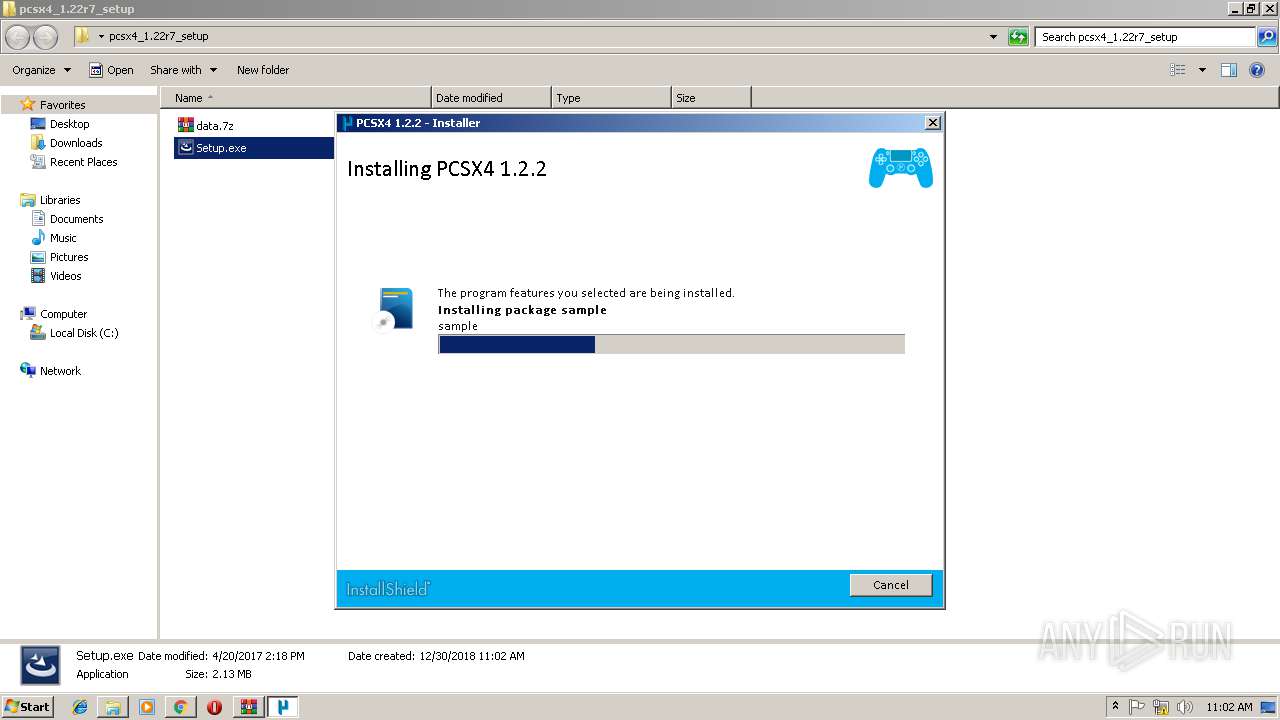This screenshot has height=720, width=1280.
Task: Click the address bar folder icon
Action: [x=83, y=36]
